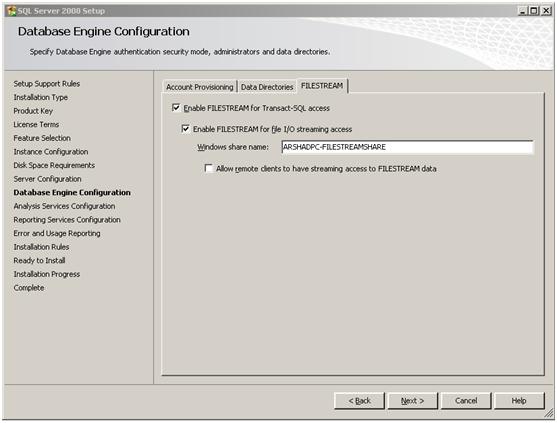Click Reporting Services Configuration step
This screenshot has width=557, height=423.
[67, 219]
